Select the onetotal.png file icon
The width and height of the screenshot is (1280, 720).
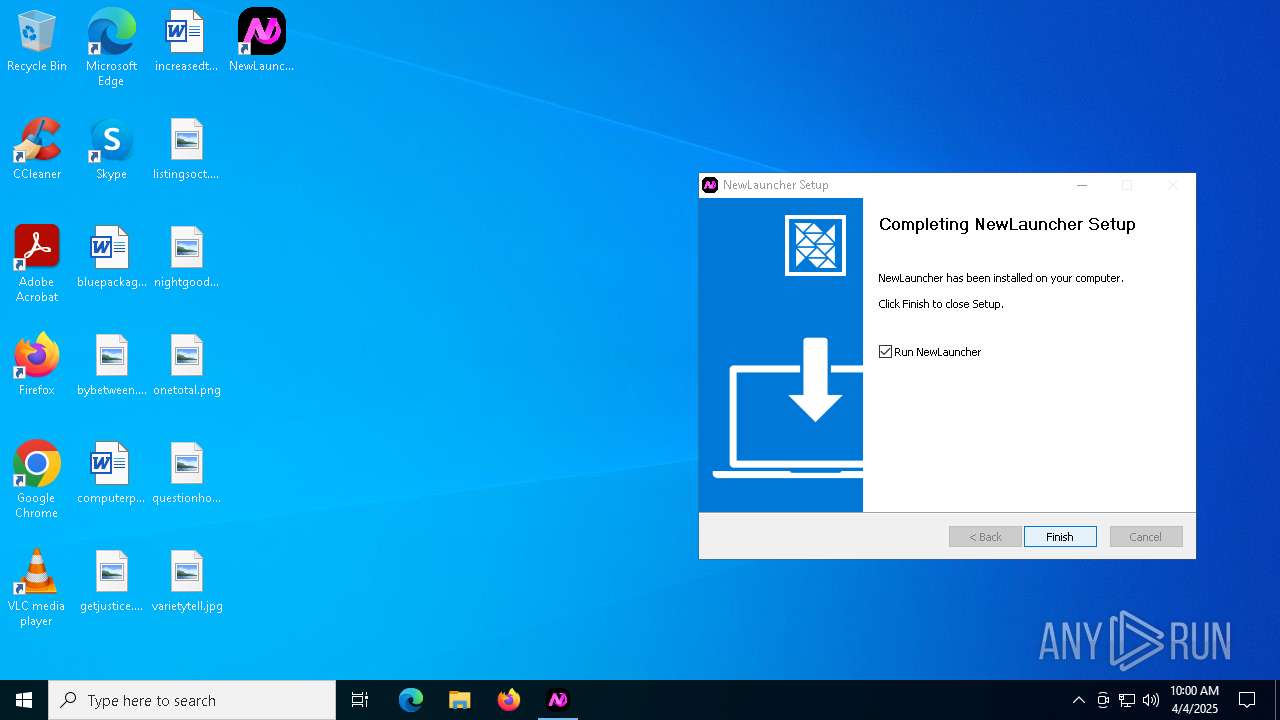coord(186,366)
